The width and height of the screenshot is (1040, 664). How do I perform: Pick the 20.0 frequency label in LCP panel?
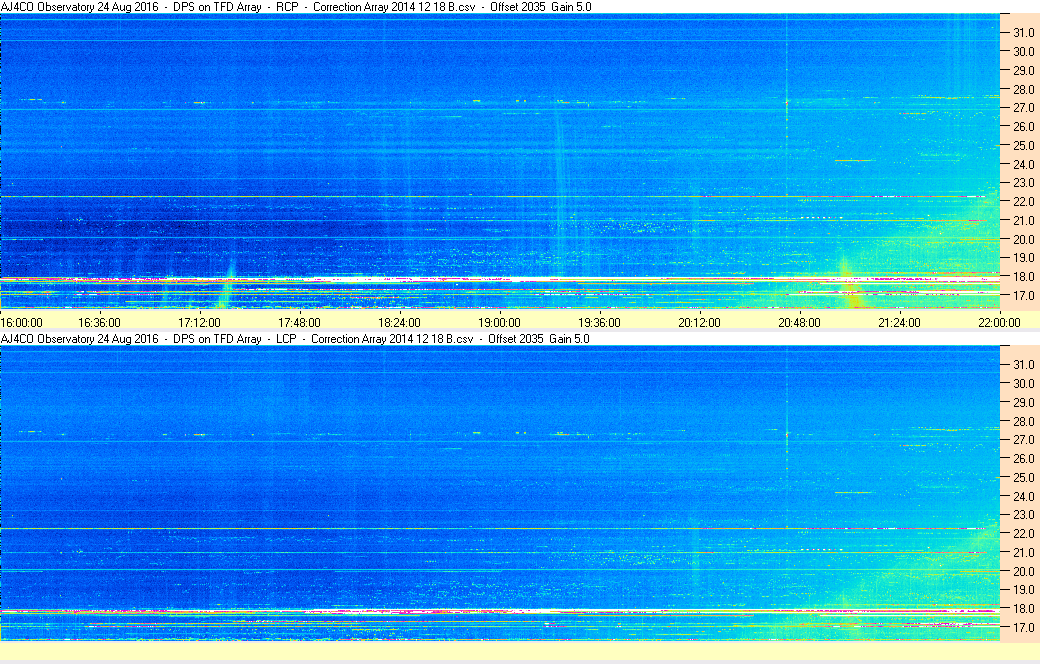point(1023,571)
